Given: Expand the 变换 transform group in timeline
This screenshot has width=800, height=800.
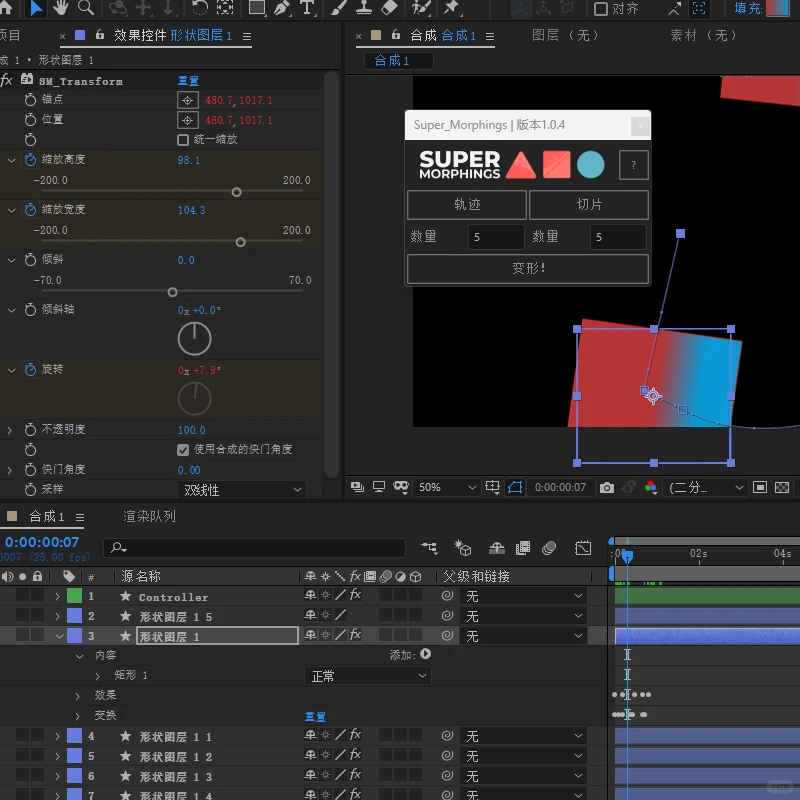Looking at the screenshot, I should tap(78, 716).
